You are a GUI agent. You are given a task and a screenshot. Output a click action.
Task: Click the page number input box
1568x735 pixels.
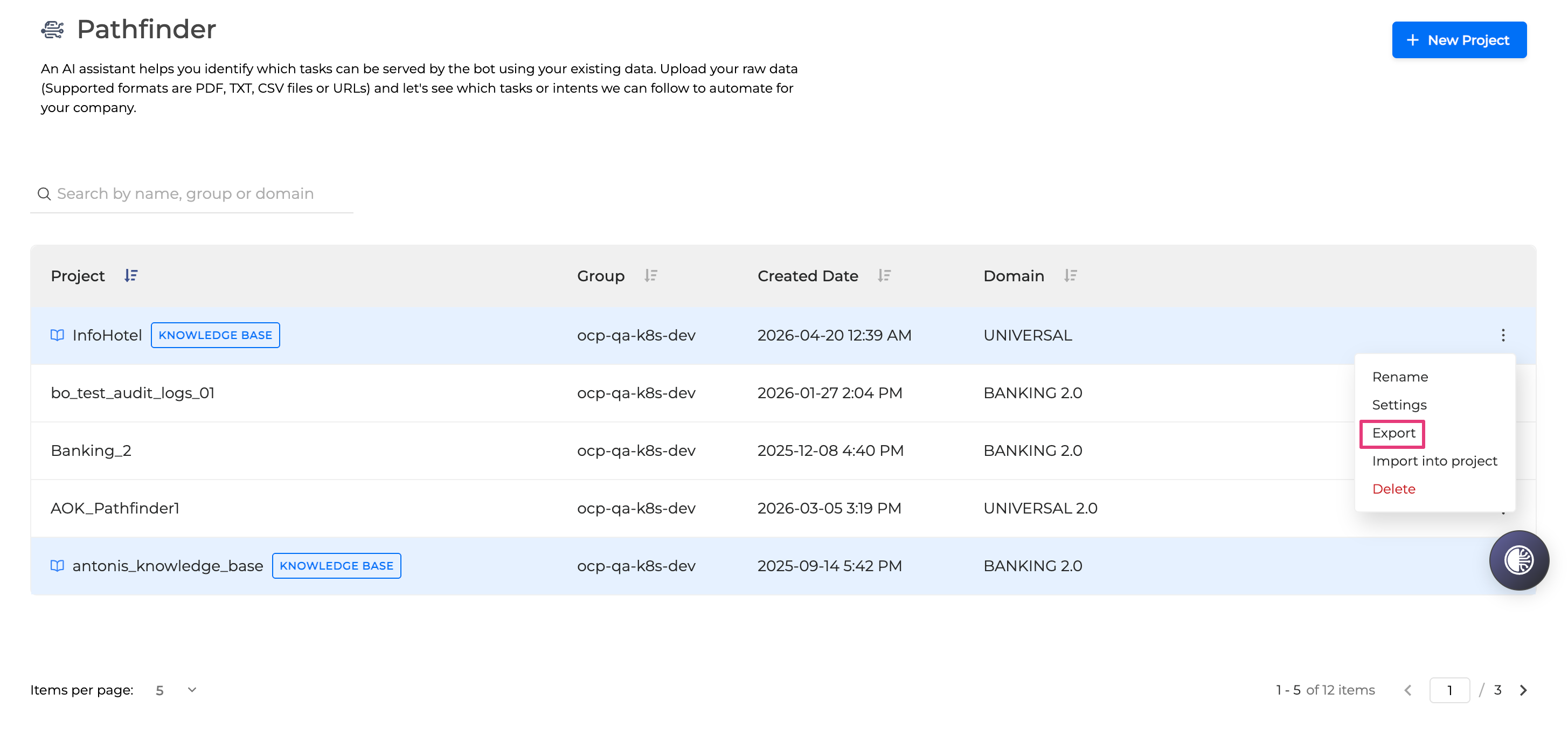click(1449, 690)
